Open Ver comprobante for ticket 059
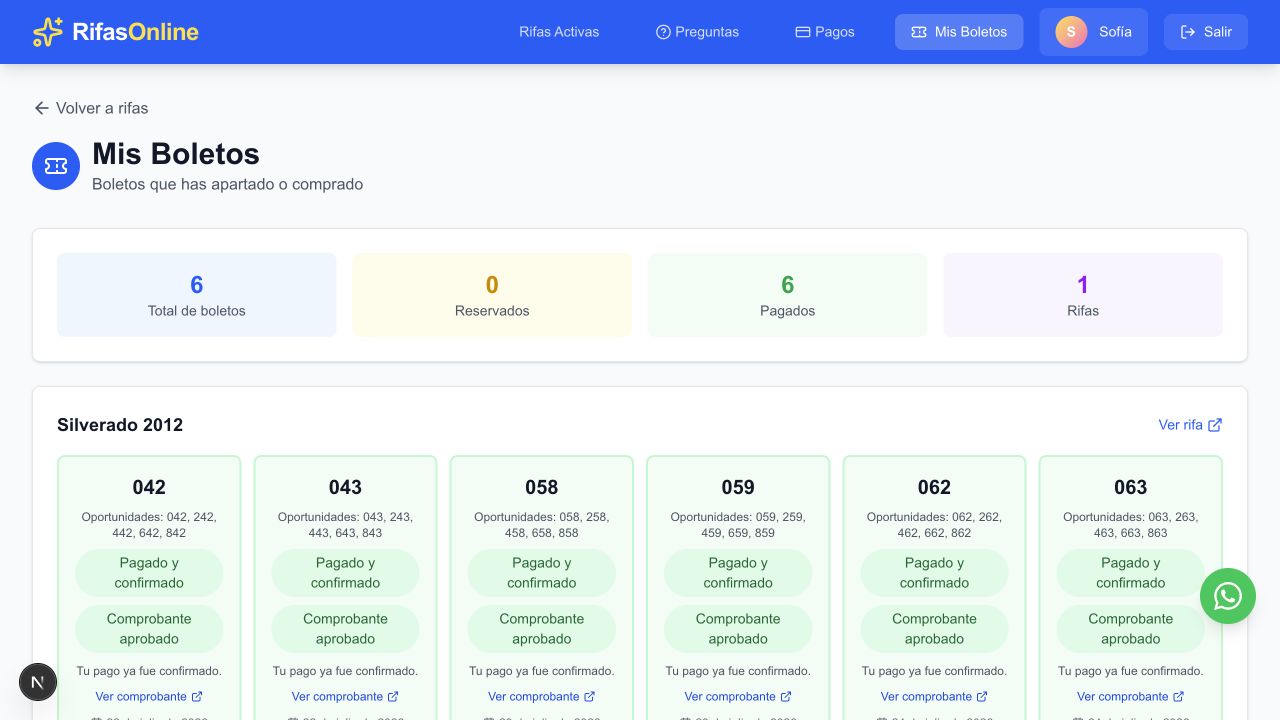Viewport: 1280px width, 720px height. (738, 696)
